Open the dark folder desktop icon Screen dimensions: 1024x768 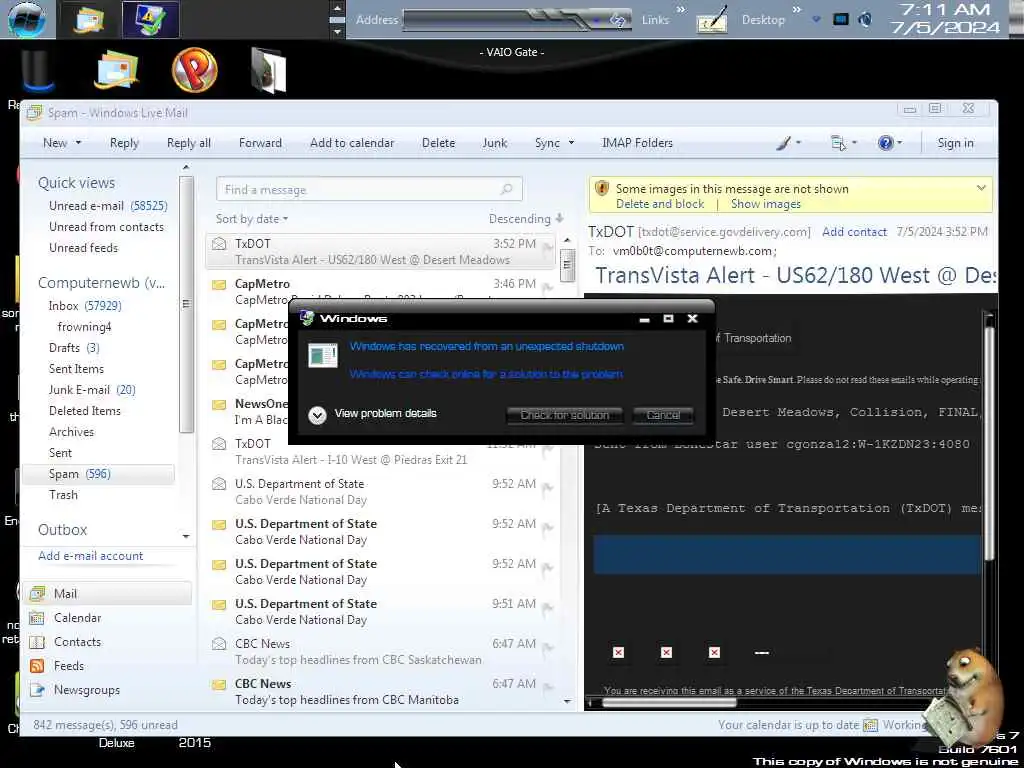coord(268,71)
